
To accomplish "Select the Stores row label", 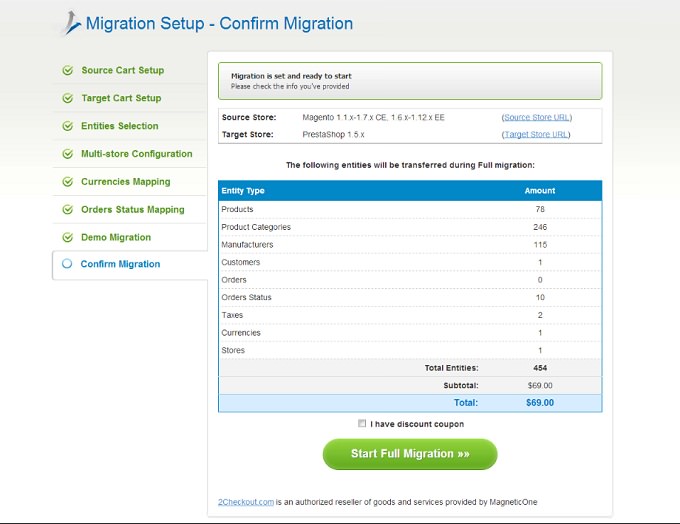I will [233, 350].
